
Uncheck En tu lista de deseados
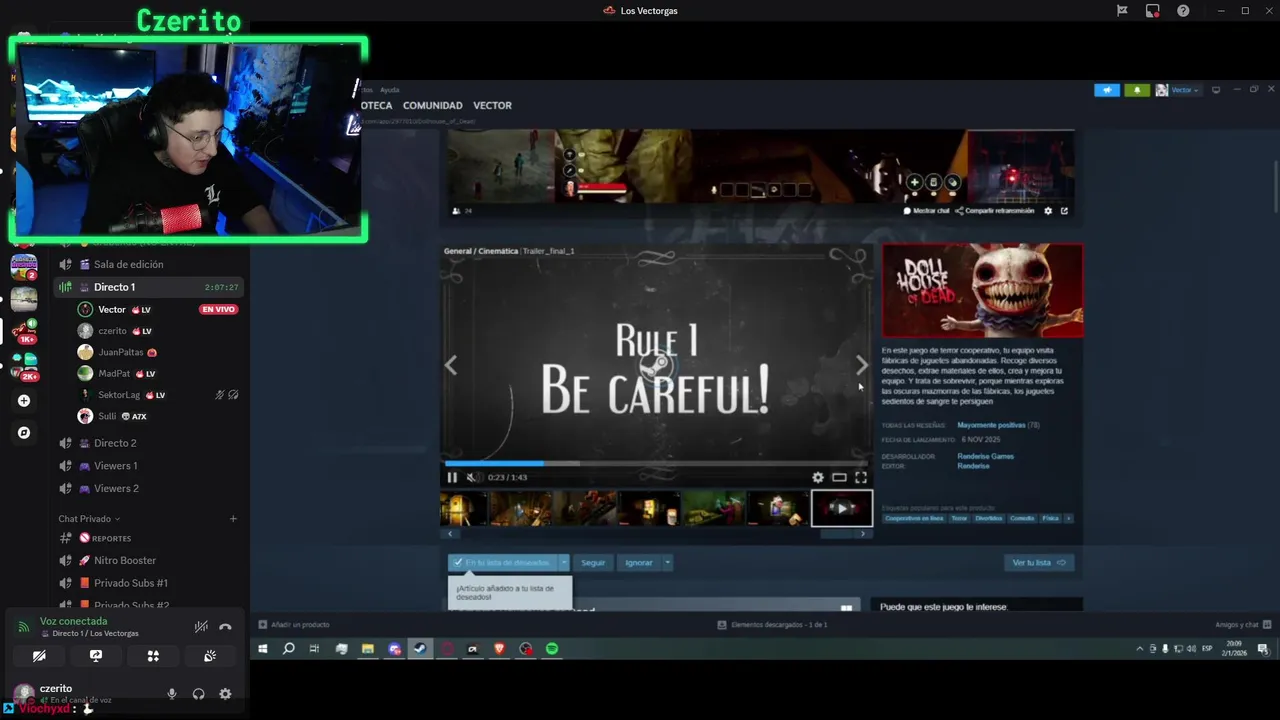(502, 563)
